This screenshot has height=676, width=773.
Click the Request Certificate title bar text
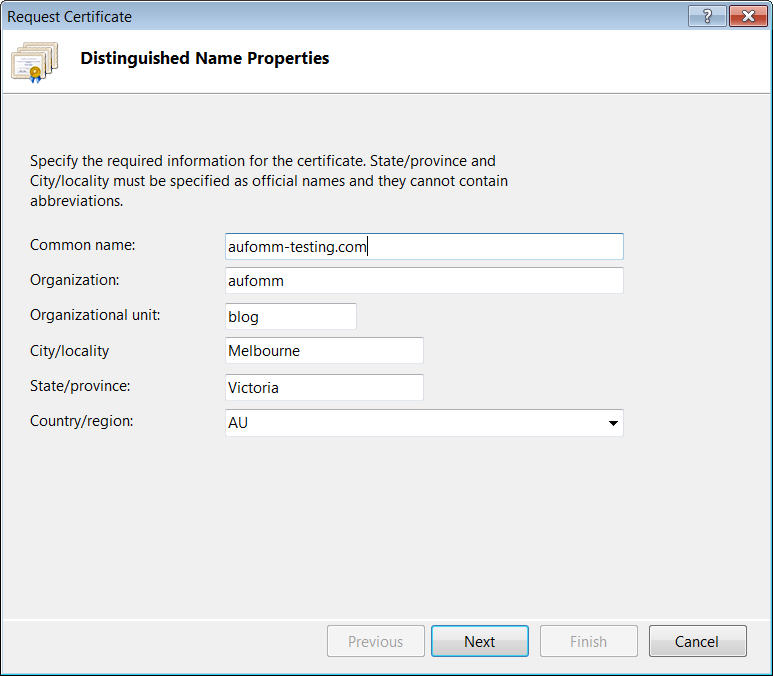pyautogui.click(x=69, y=16)
